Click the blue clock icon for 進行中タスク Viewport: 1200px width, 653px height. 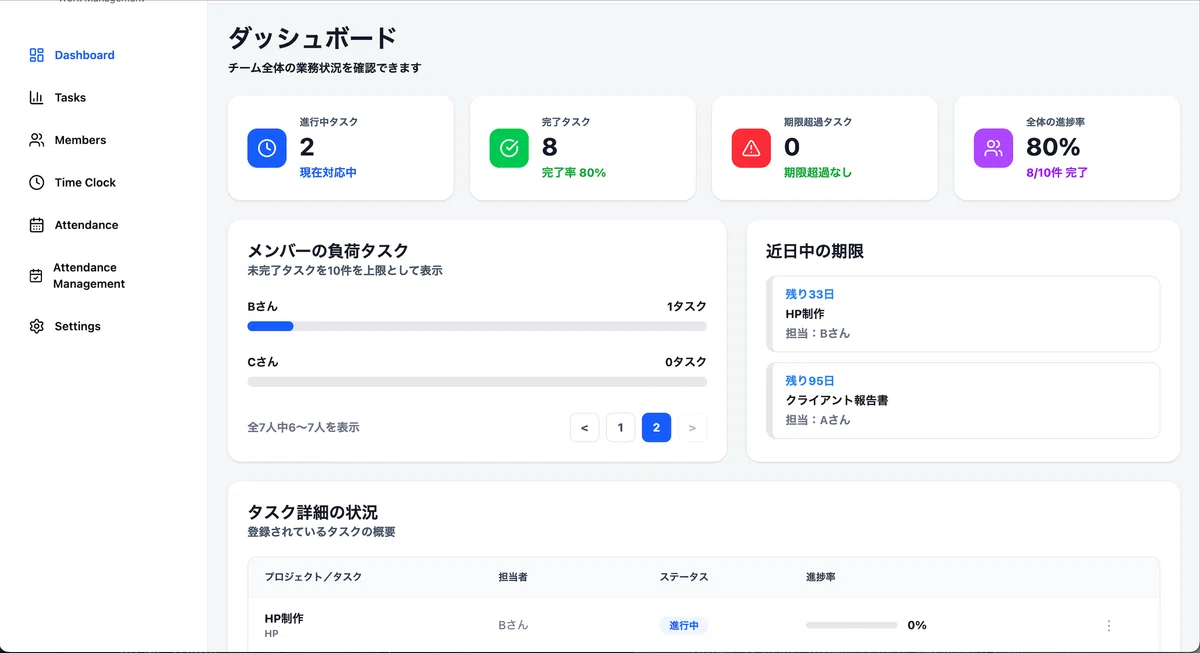point(267,148)
